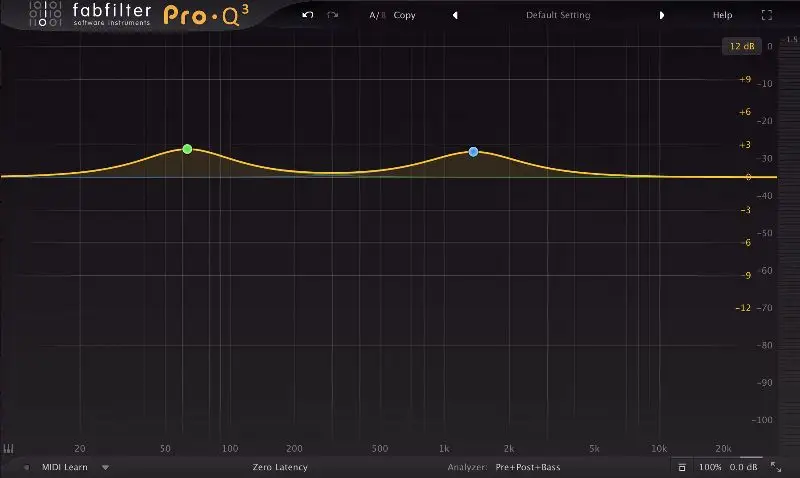The height and width of the screenshot is (478, 800).
Task: Enter full screen mode via top-right icon
Action: pos(767,16)
